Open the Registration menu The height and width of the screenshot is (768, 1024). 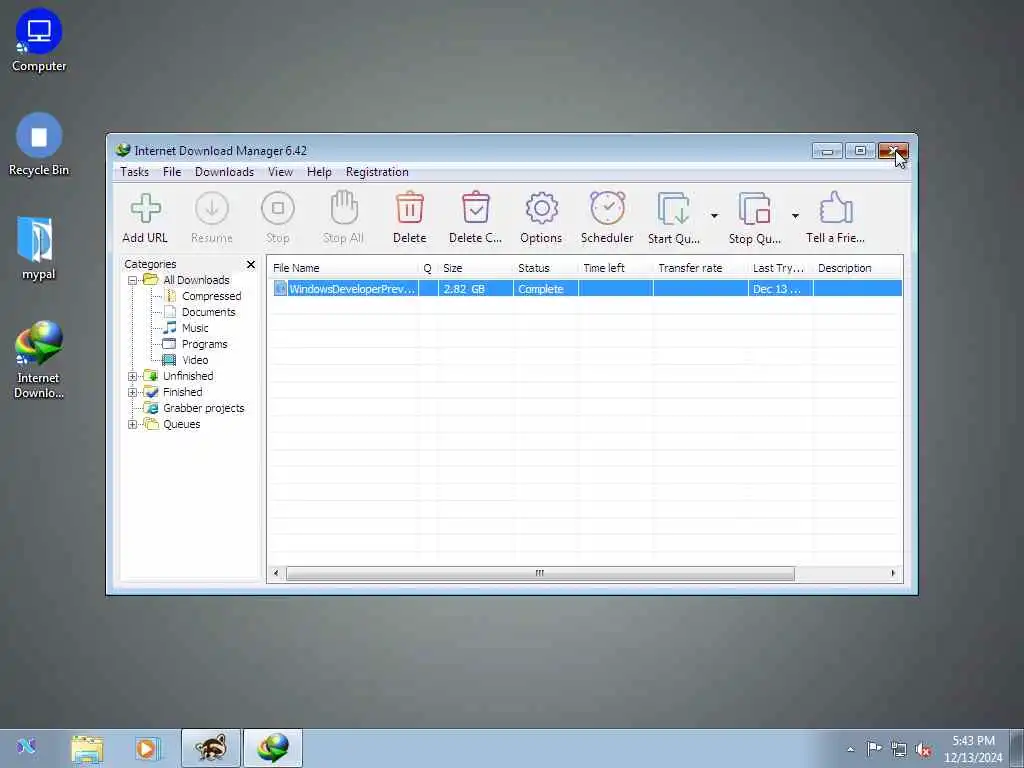(377, 172)
